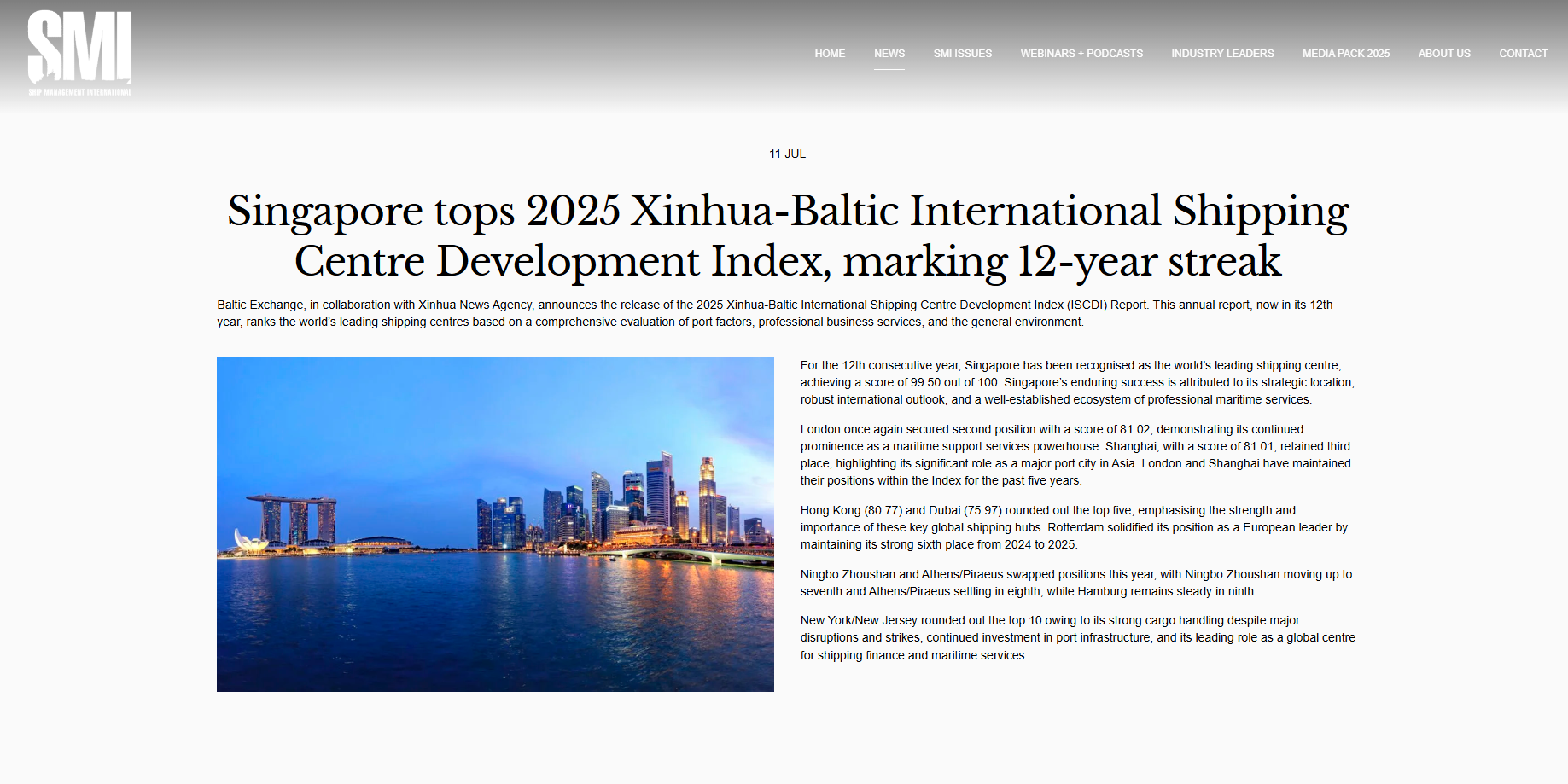
Task: Click the New York/New Jersey paragraph
Action: (x=1077, y=637)
